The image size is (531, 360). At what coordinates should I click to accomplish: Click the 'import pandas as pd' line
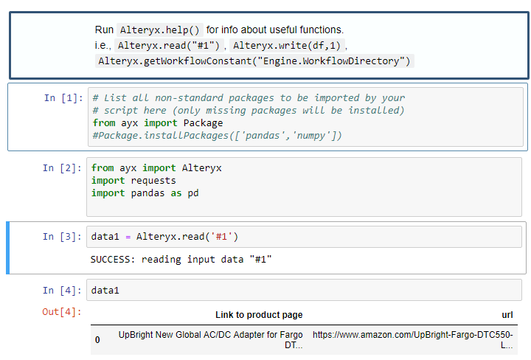click(145, 193)
